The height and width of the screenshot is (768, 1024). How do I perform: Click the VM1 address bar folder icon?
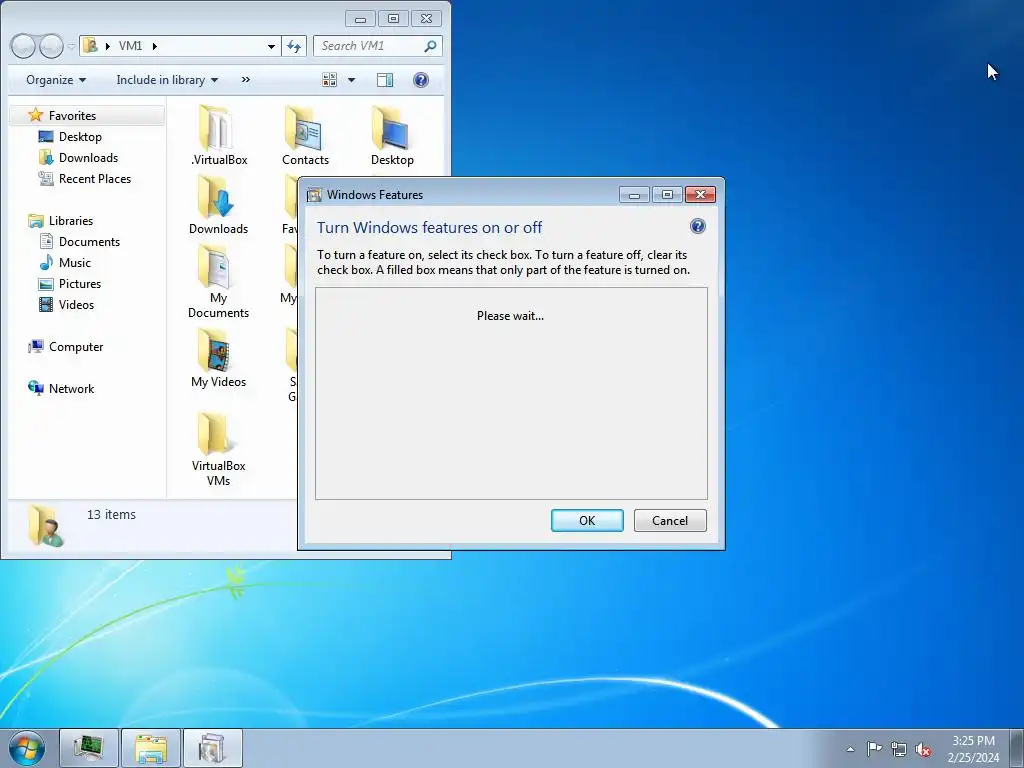[x=90, y=46]
